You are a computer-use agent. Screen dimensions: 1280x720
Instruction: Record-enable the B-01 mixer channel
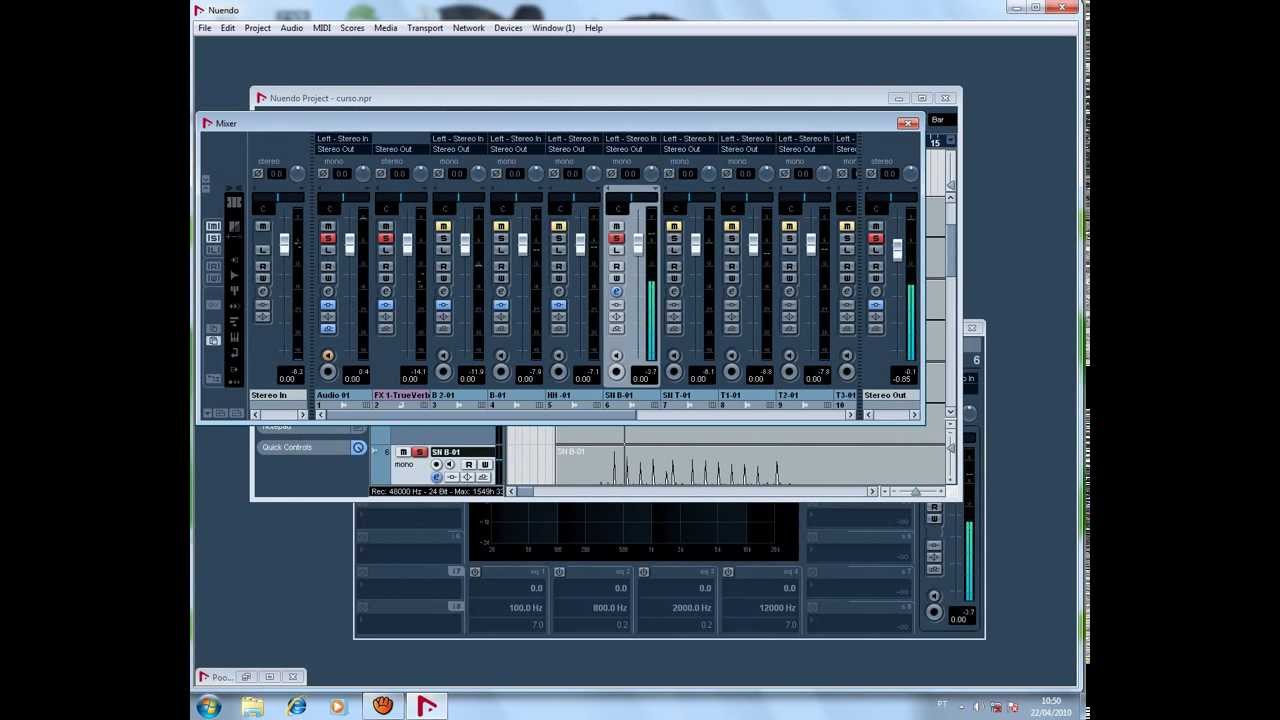(x=501, y=372)
